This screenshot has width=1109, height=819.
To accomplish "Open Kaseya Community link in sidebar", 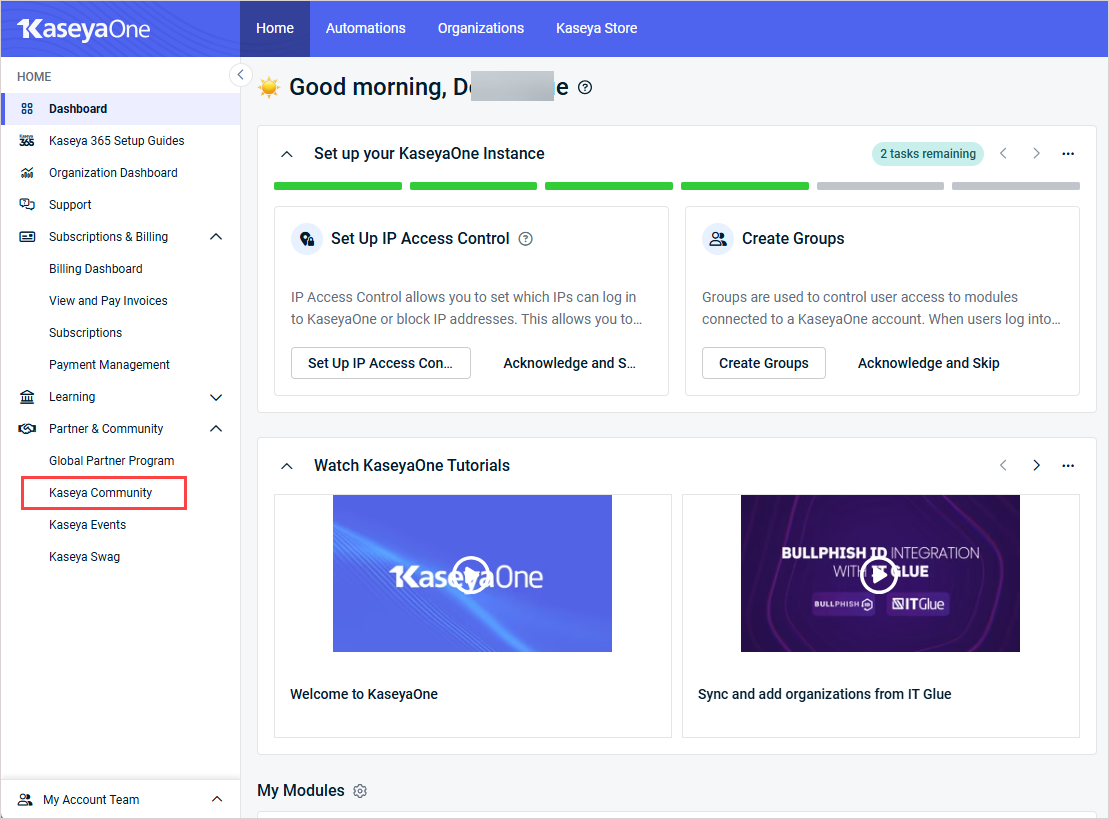I will coord(101,493).
